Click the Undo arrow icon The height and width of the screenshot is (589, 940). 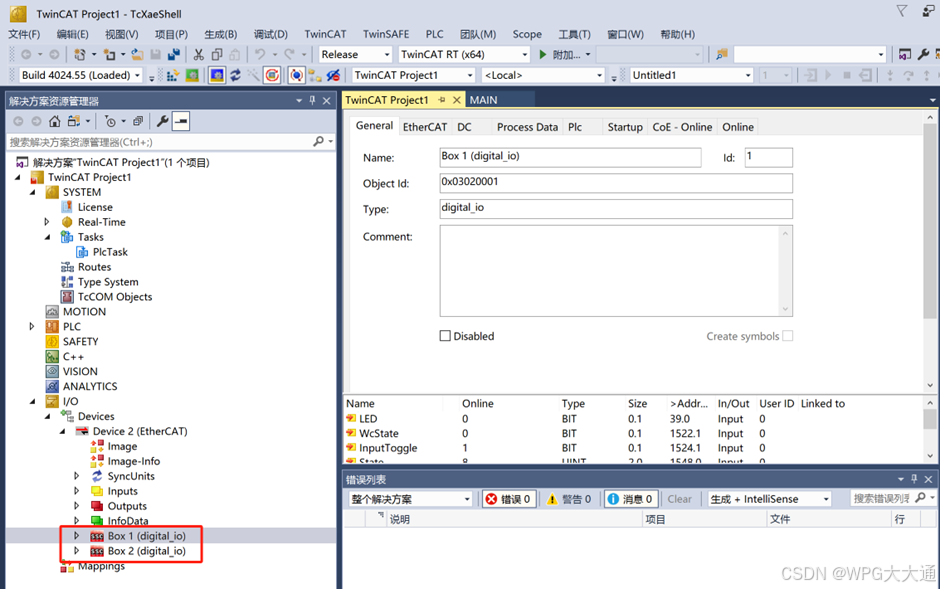[260, 55]
